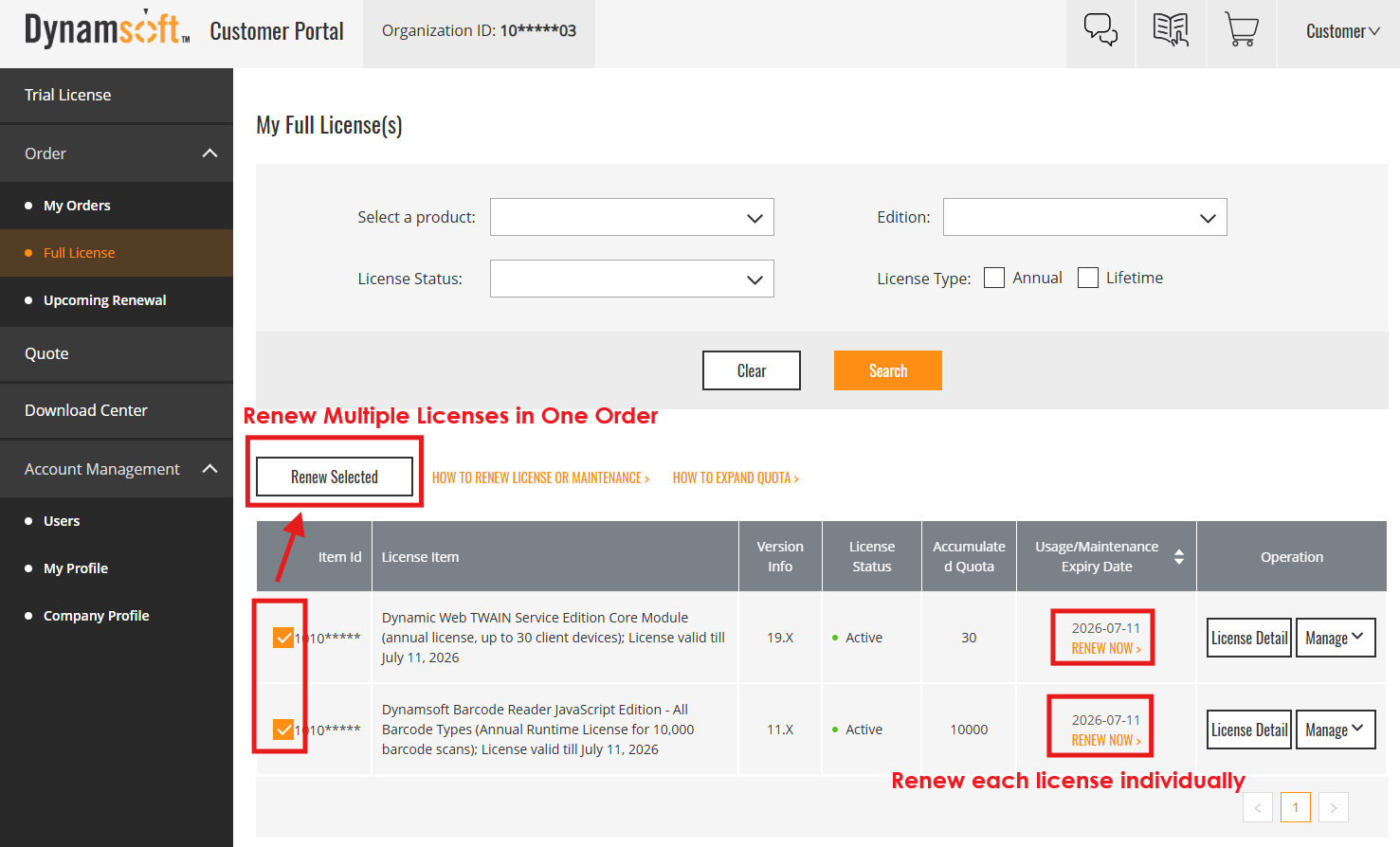Open the documentation guide icon
Screen dimensions: 1400x847
pyautogui.click(x=1170, y=30)
